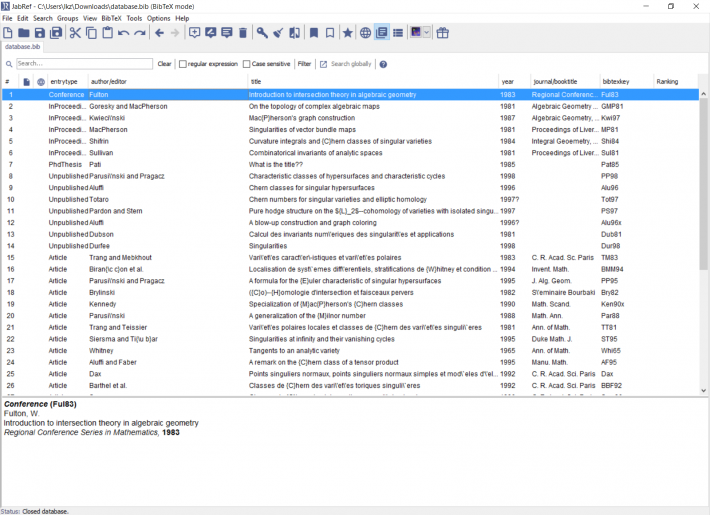Screen dimensions: 710x515
Task: Click the Save all databases icon
Action: (56, 33)
